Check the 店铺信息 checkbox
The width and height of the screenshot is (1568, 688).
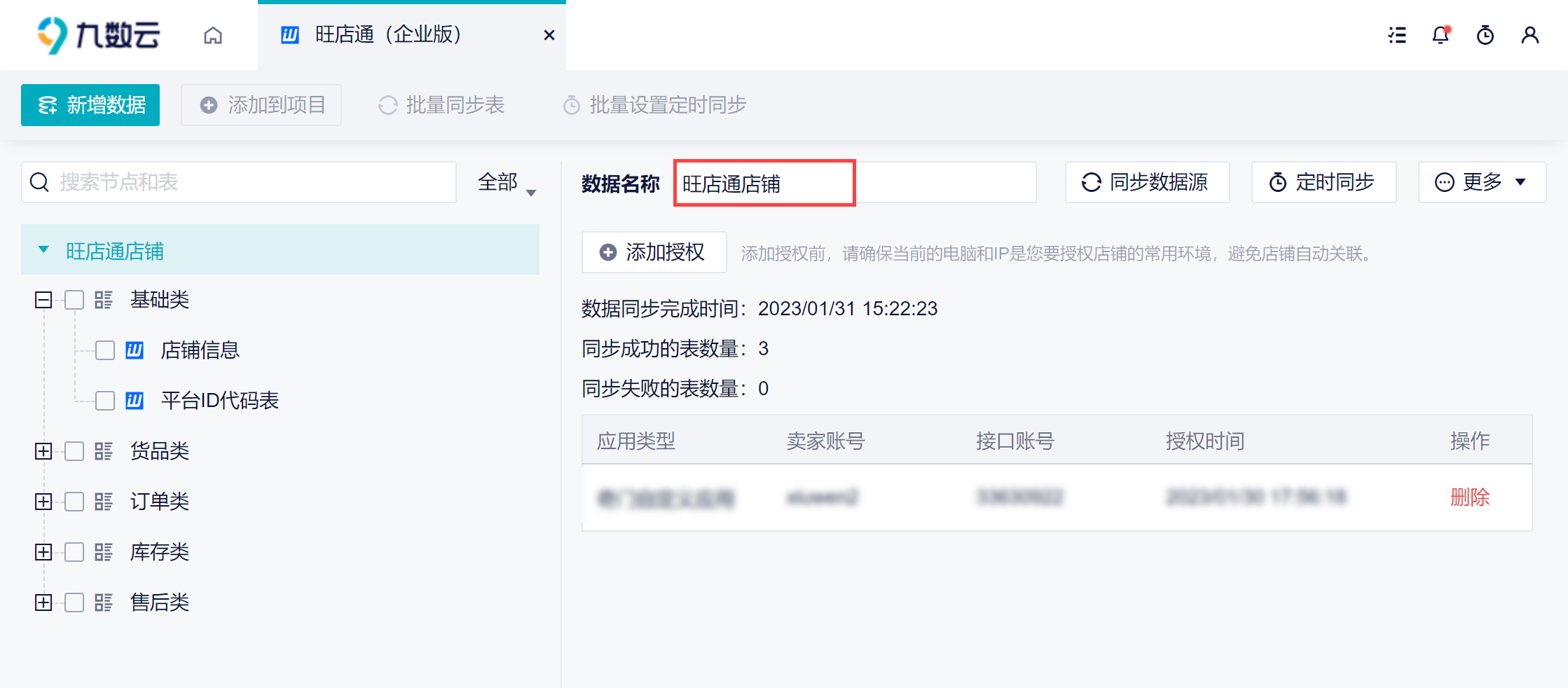105,350
